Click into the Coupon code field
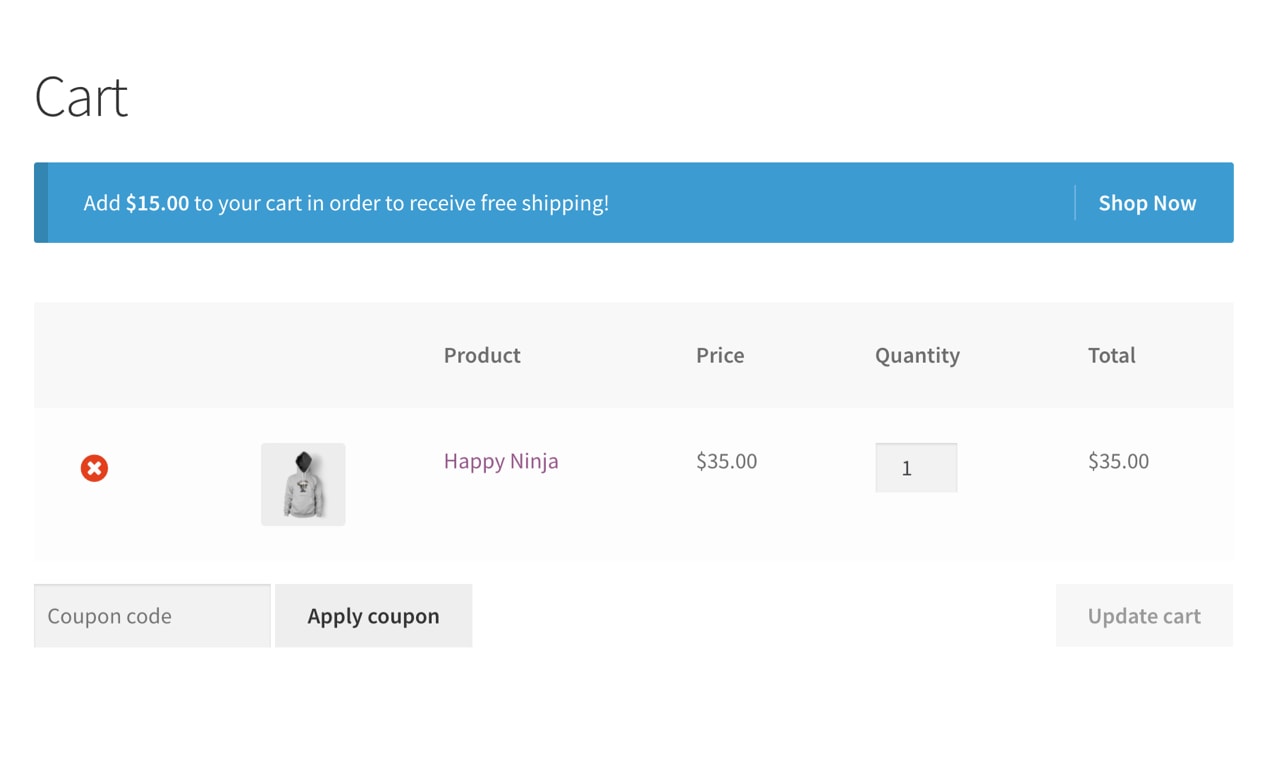The image size is (1272, 760). (152, 616)
